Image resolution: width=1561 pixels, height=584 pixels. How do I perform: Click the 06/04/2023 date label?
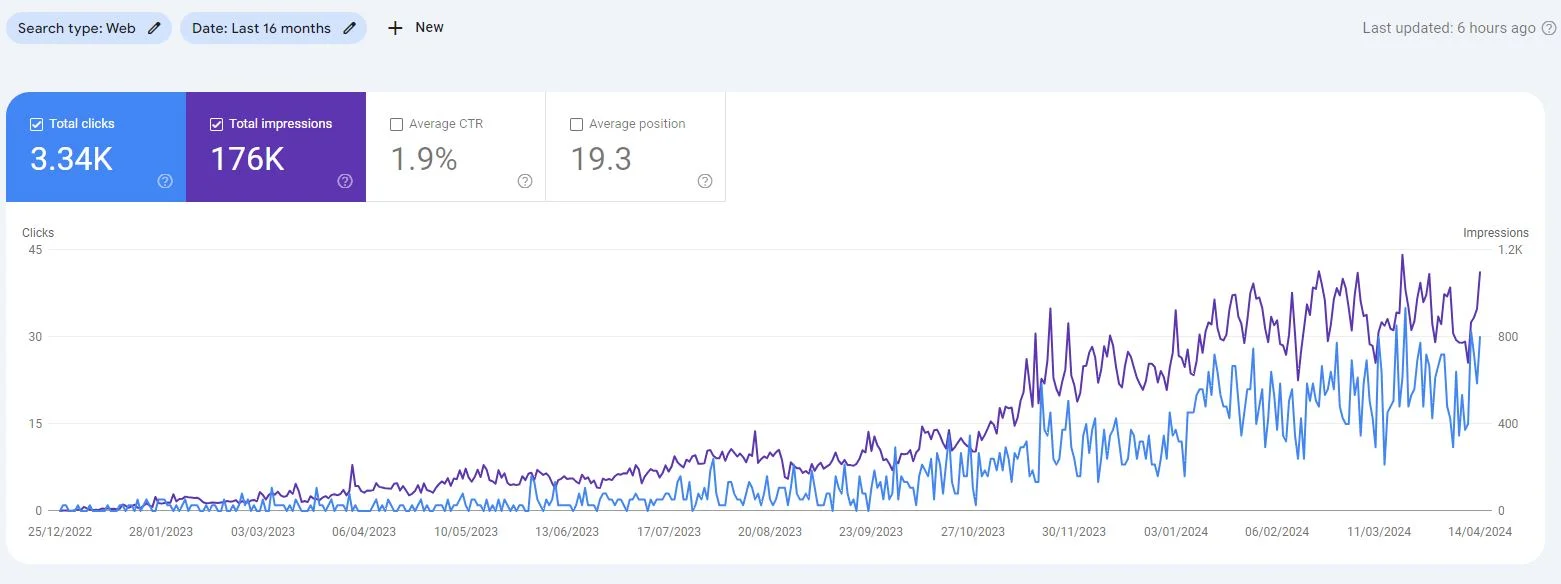[x=364, y=532]
